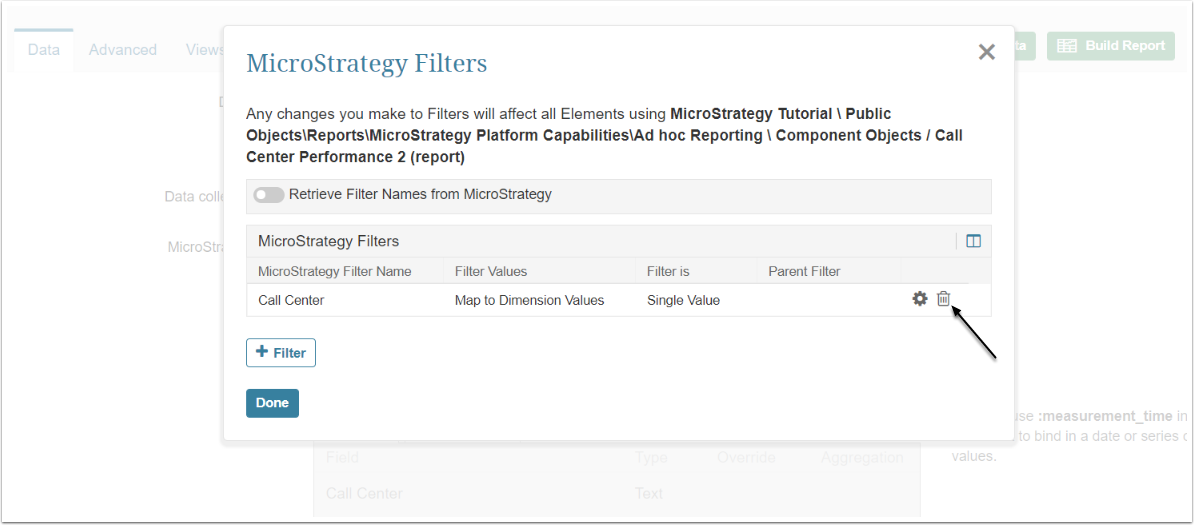Switch to the Data tab

coord(44,50)
